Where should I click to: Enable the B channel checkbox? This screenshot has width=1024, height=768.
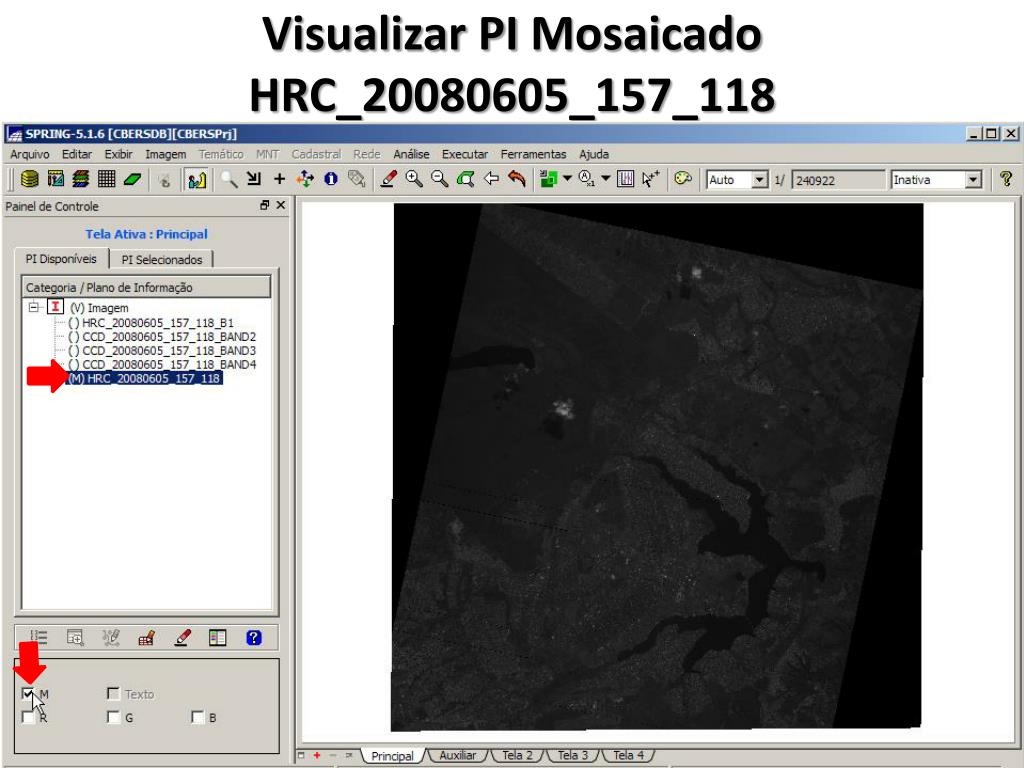[x=197, y=717]
